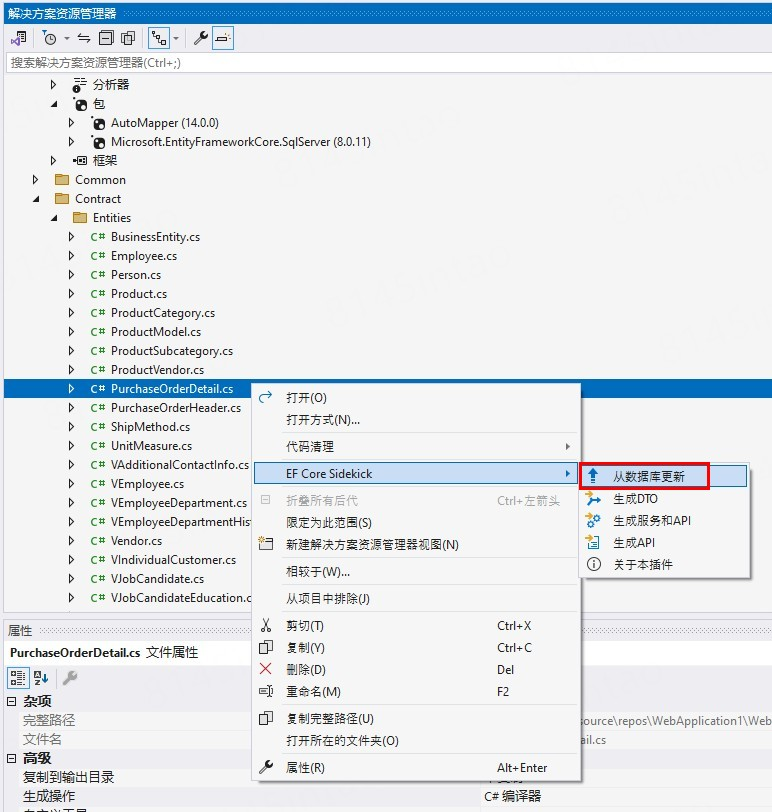The width and height of the screenshot is (772, 812).
Task: Select 从数据库更新 in the submenu
Action: point(649,476)
